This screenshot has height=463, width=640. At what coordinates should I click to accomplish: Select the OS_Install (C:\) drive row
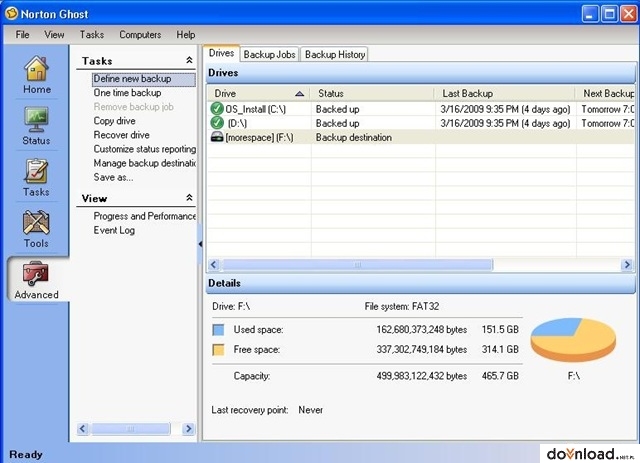point(421,109)
